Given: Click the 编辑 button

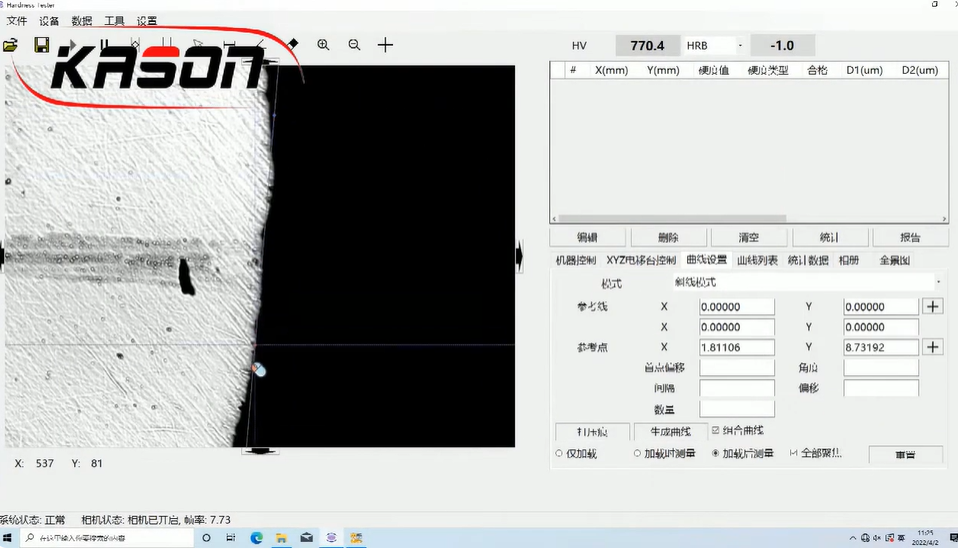Looking at the screenshot, I should coord(587,237).
